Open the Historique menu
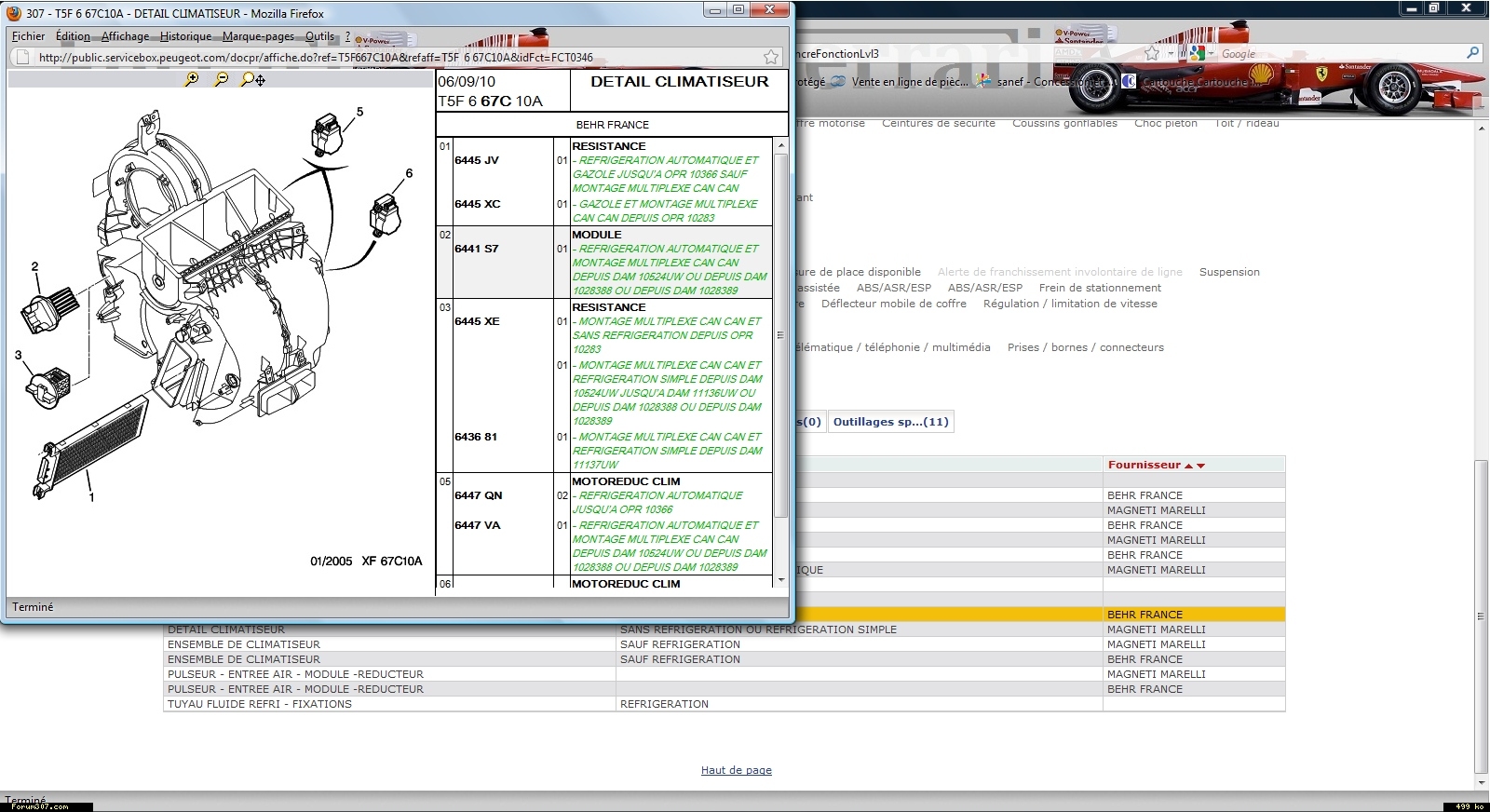The height and width of the screenshot is (812, 1490). point(185,36)
